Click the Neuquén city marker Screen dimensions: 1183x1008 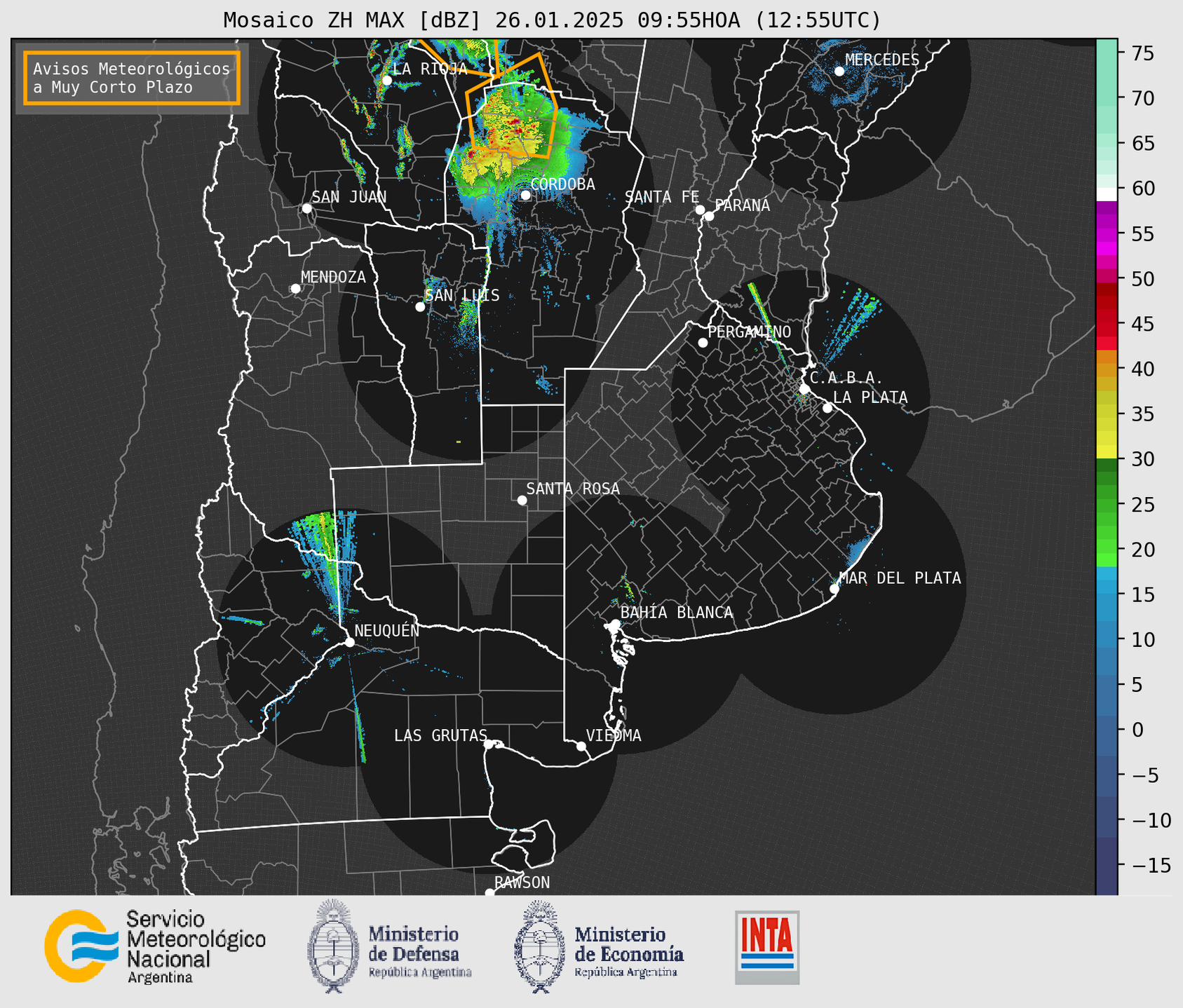(x=350, y=642)
